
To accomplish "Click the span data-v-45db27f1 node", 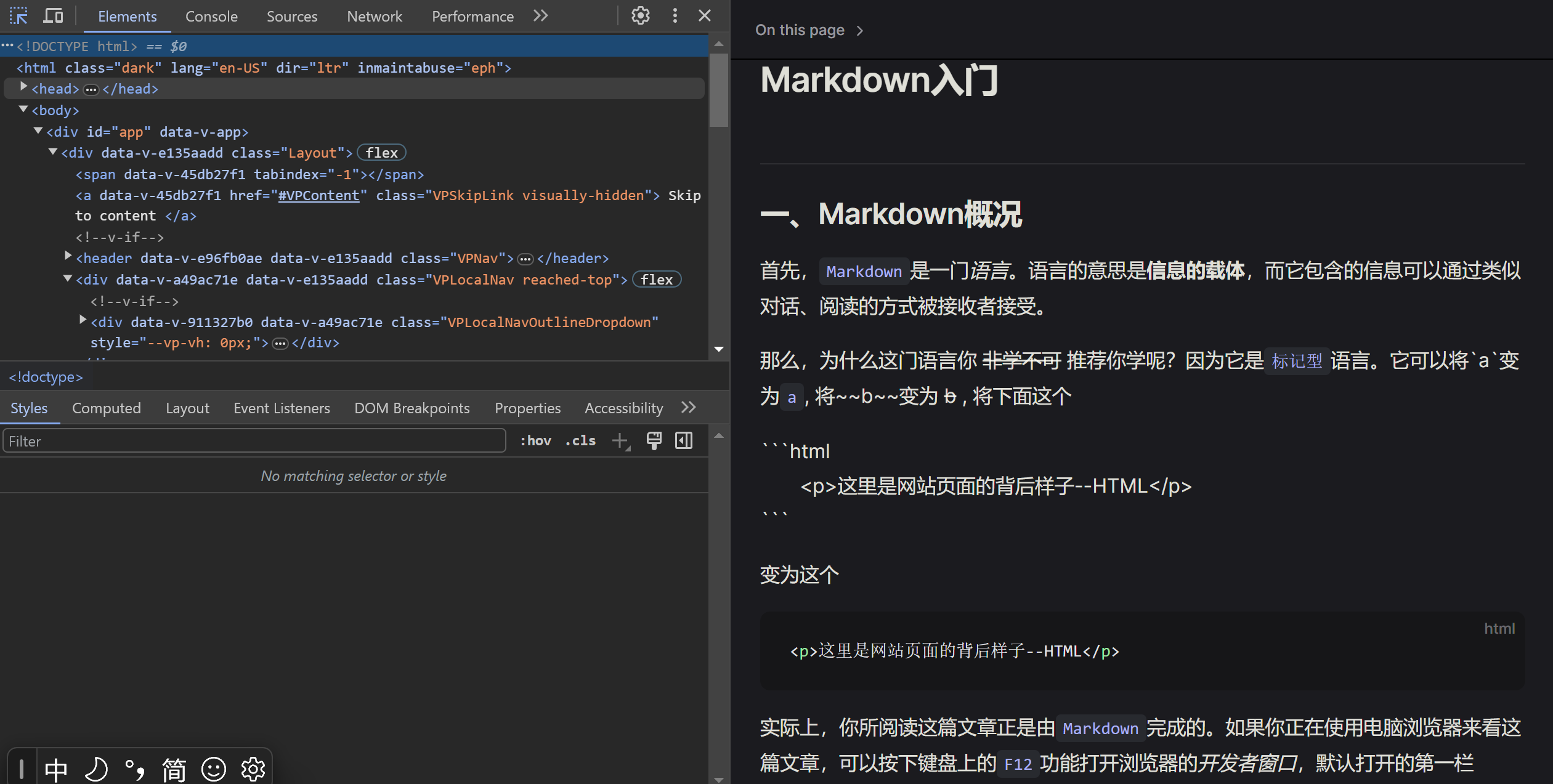I will point(249,174).
